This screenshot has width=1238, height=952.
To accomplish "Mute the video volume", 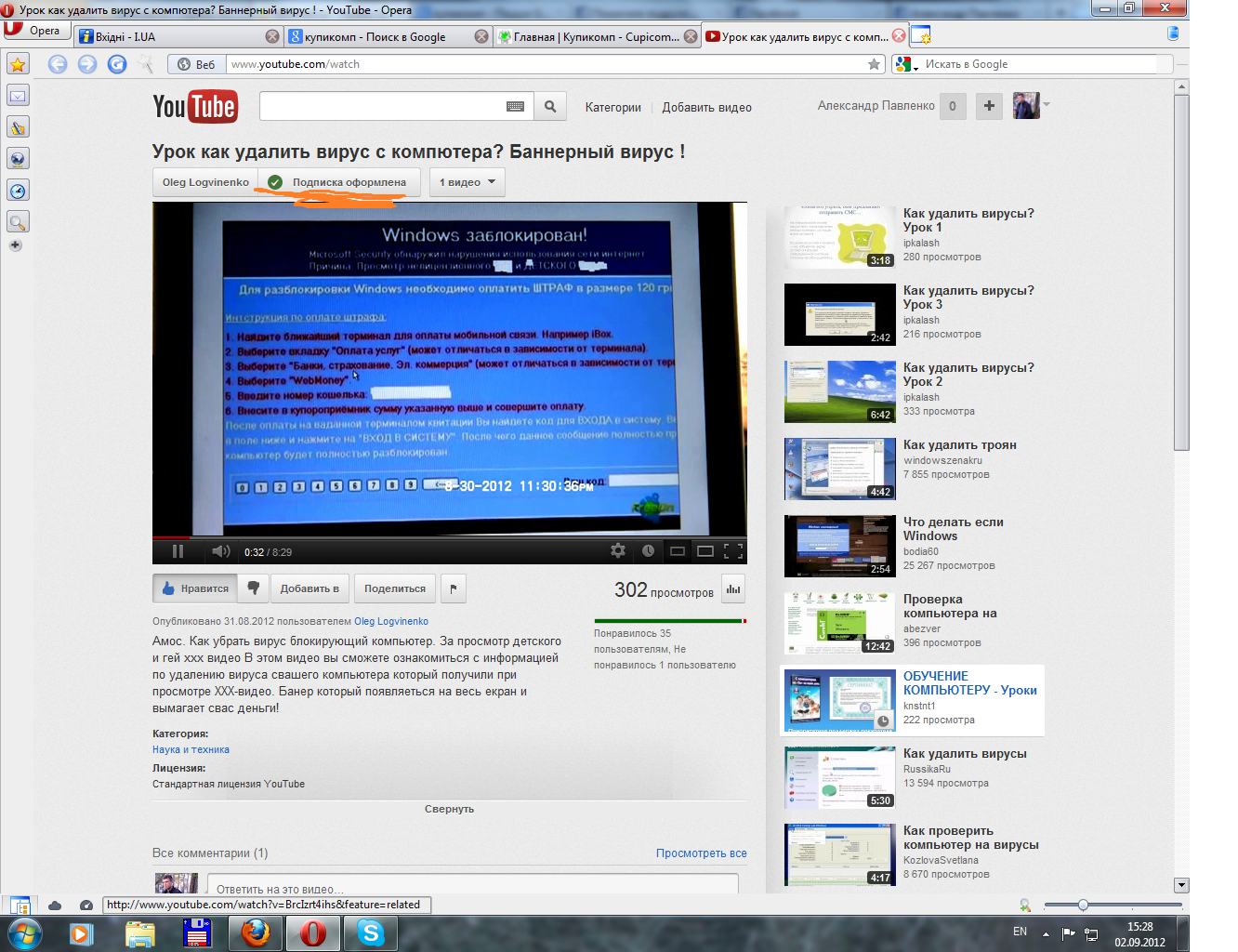I will [x=221, y=551].
